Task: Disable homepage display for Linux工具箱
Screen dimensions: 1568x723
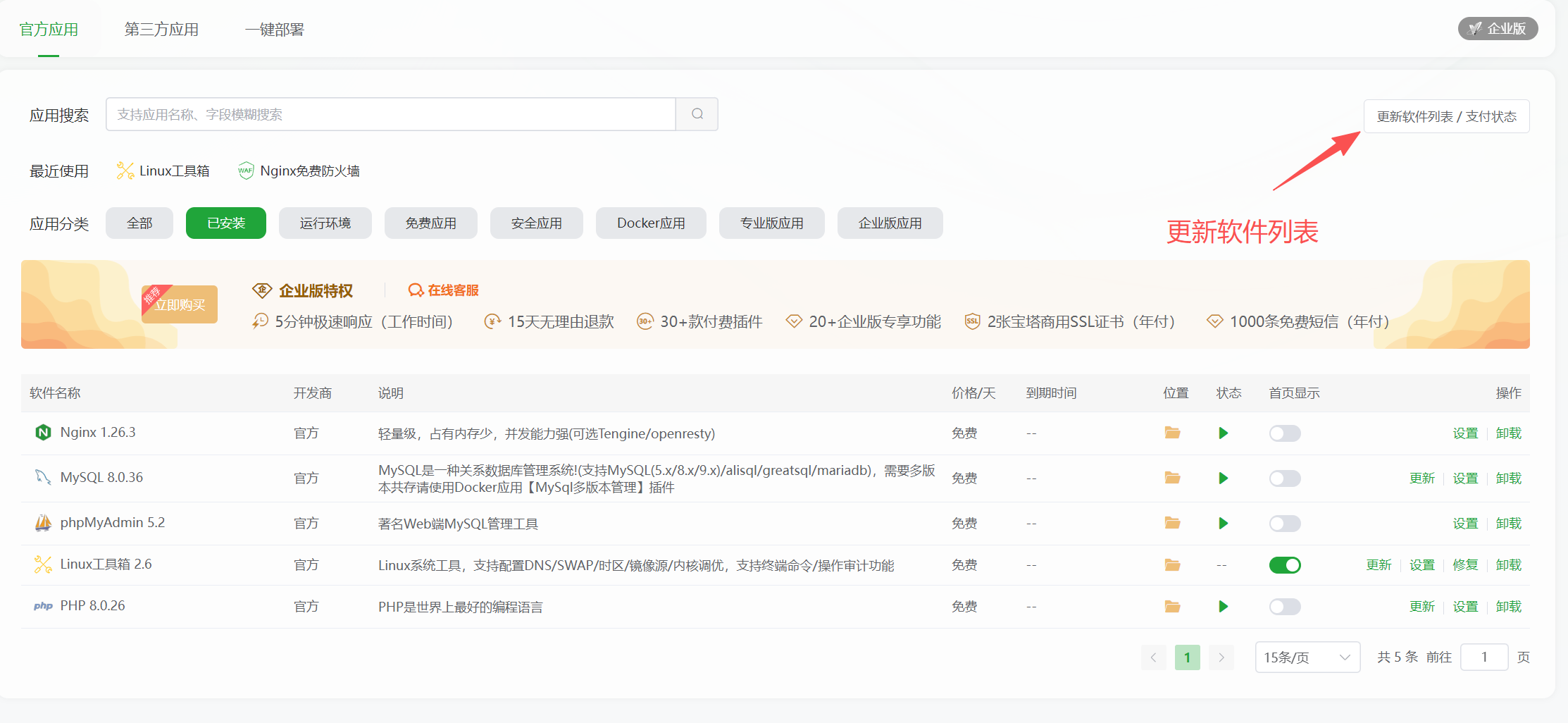Action: pyautogui.click(x=1285, y=564)
